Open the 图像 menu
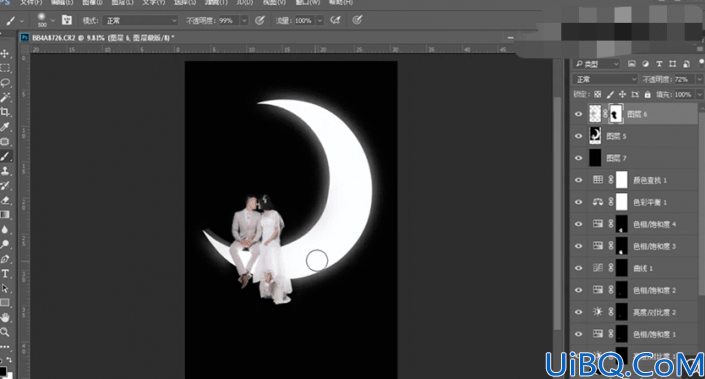Screen dimensions: 705x379 click(92, 3)
